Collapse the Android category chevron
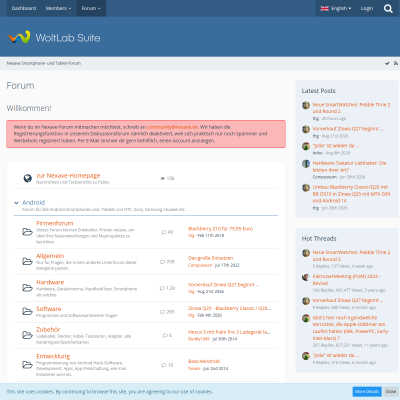400x400 pixels. click(x=16, y=203)
